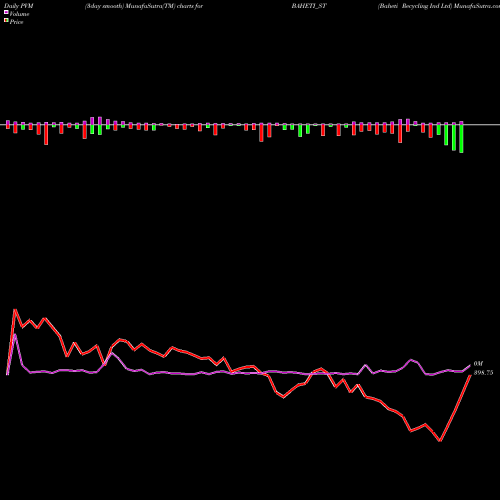The height and width of the screenshot is (500, 500).
Task: Click the '(3day smooth) MunafaSutra(TM) charts for' text
Action: click(144, 6)
